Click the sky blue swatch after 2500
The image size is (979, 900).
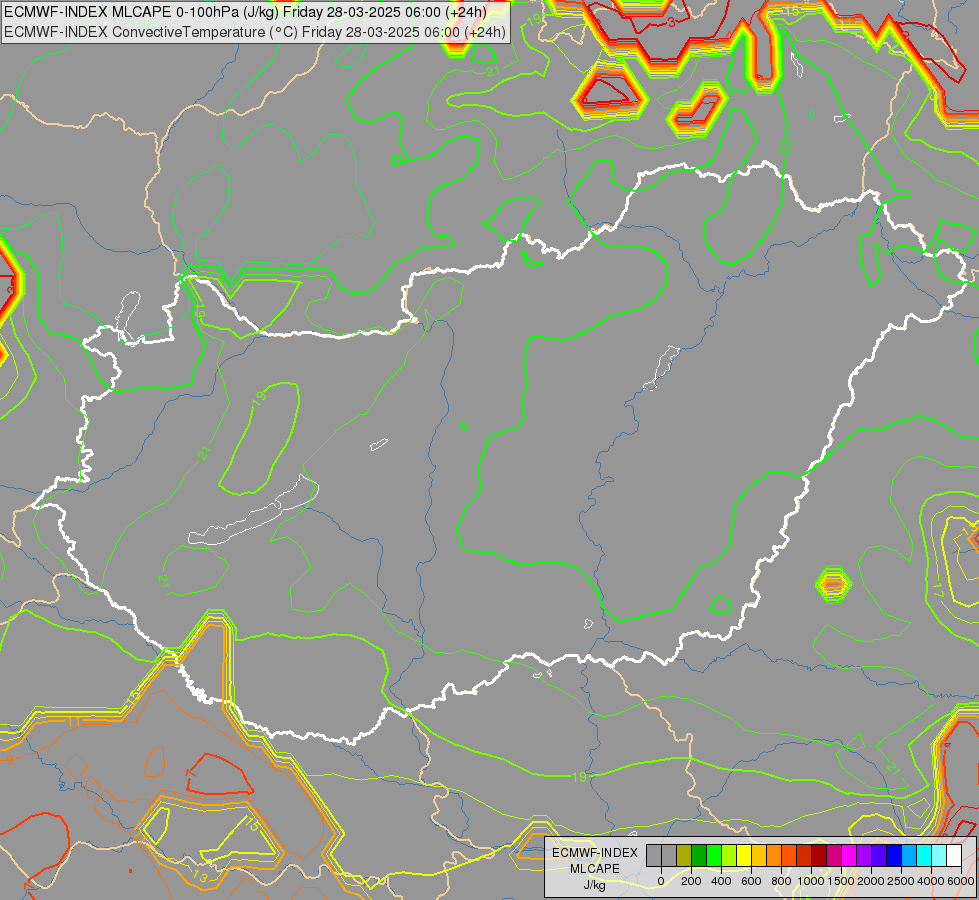910,856
